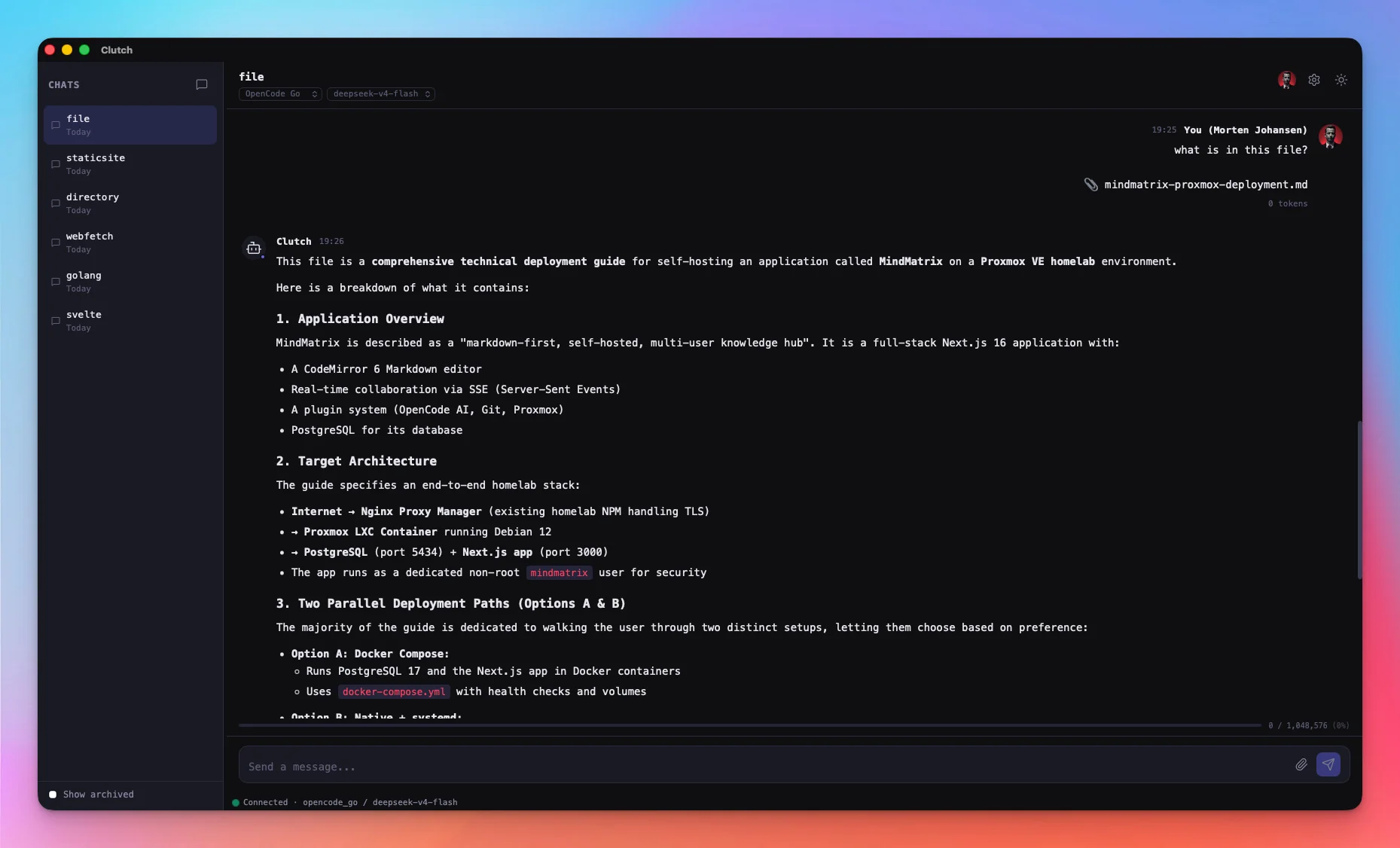Click the paperclip attach file icon
Screen dimensions: 1400x848
point(1301,765)
